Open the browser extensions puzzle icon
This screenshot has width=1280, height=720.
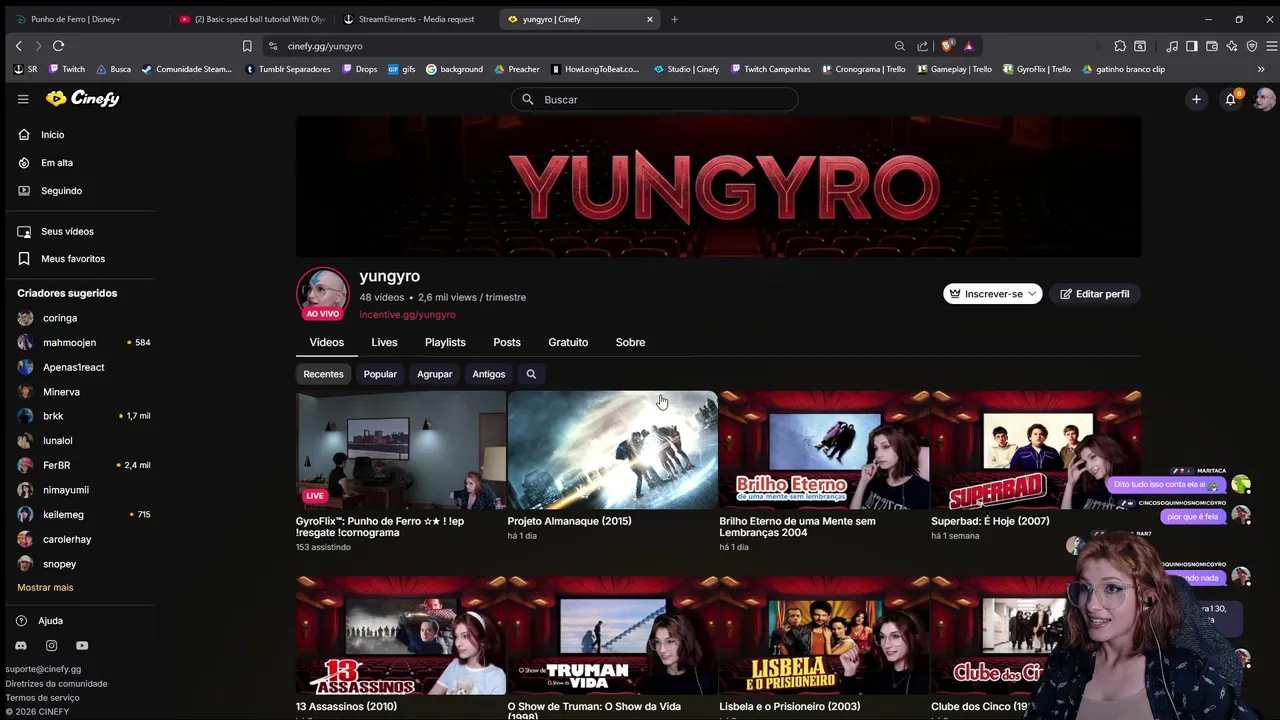click(x=1120, y=46)
